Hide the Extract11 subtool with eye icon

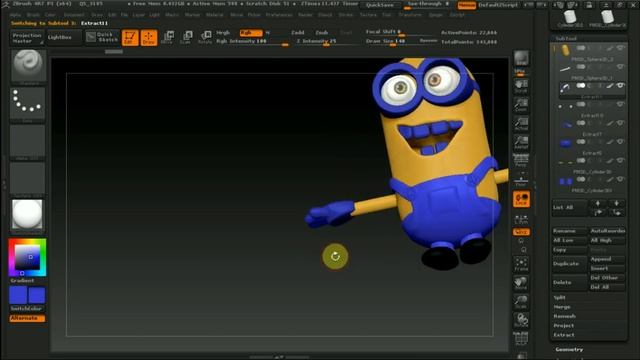tap(620, 86)
